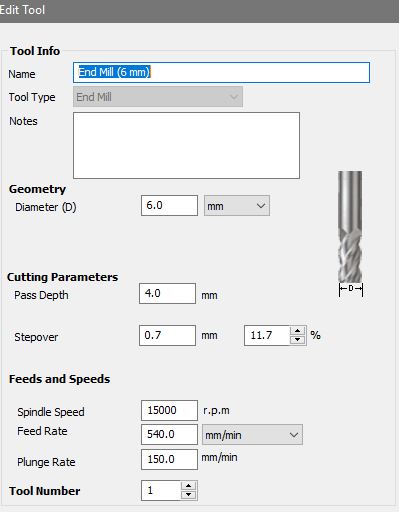Screen dimensions: 399x512
Task: Select the Diameter (D) value field
Action: [x=169, y=206]
